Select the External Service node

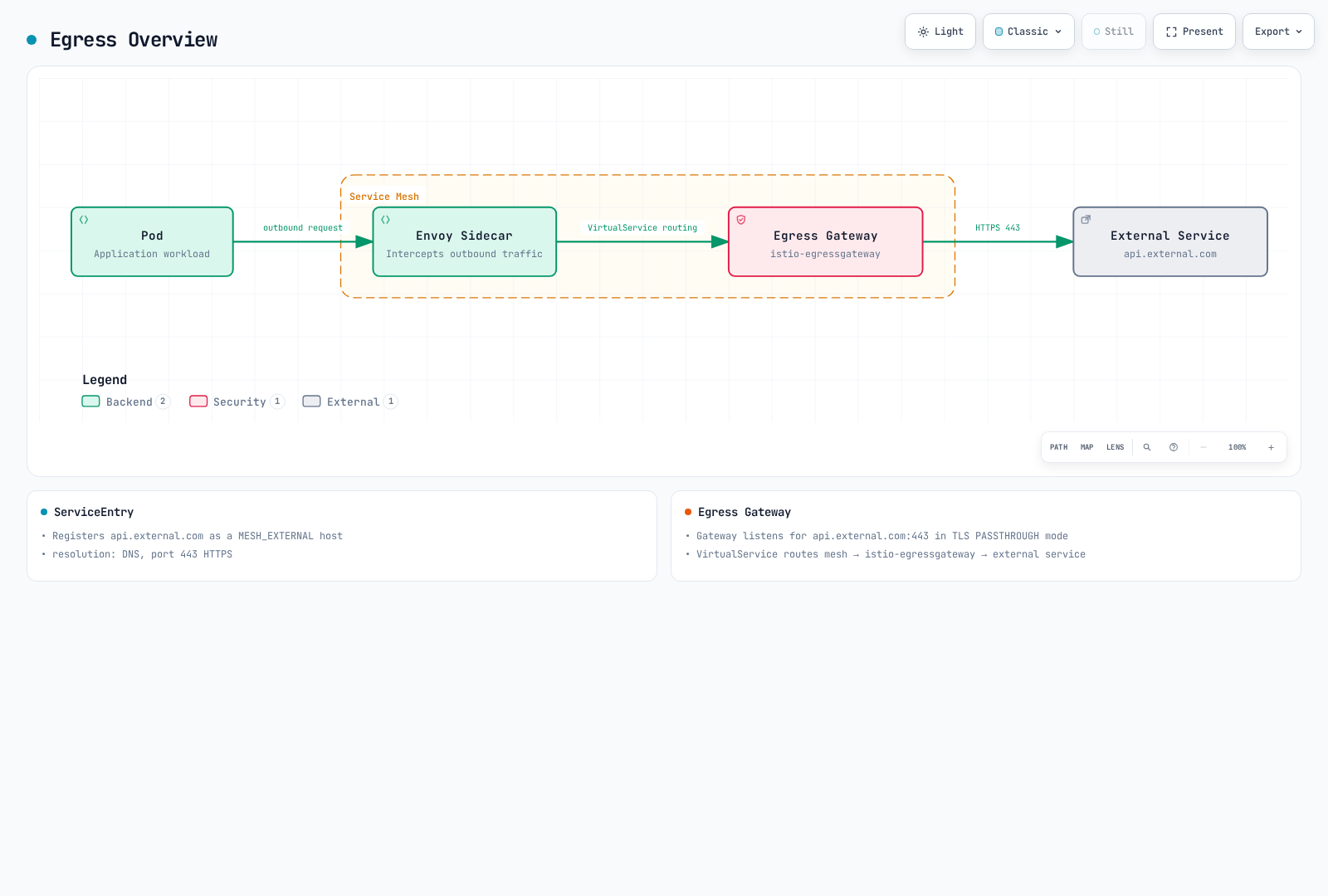[1169, 241]
